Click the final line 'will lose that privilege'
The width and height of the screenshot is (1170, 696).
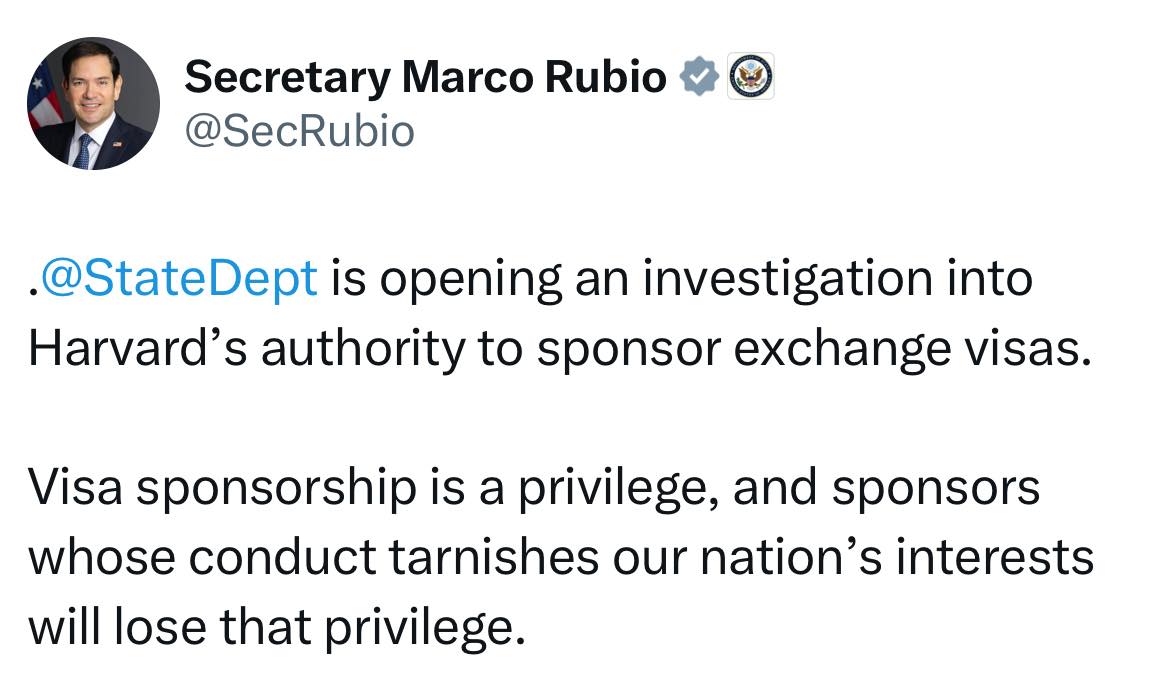pyautogui.click(x=275, y=627)
